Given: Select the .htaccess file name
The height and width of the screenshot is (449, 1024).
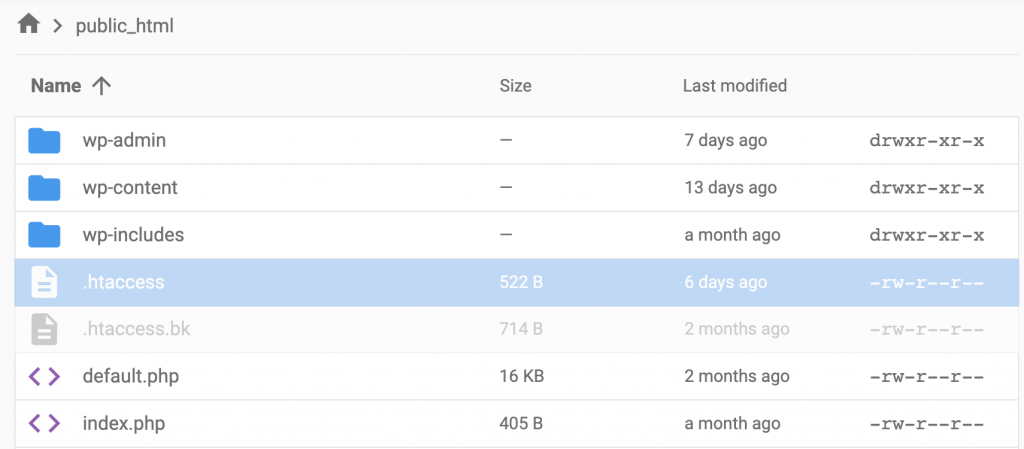Looking at the screenshot, I should coord(123,283).
